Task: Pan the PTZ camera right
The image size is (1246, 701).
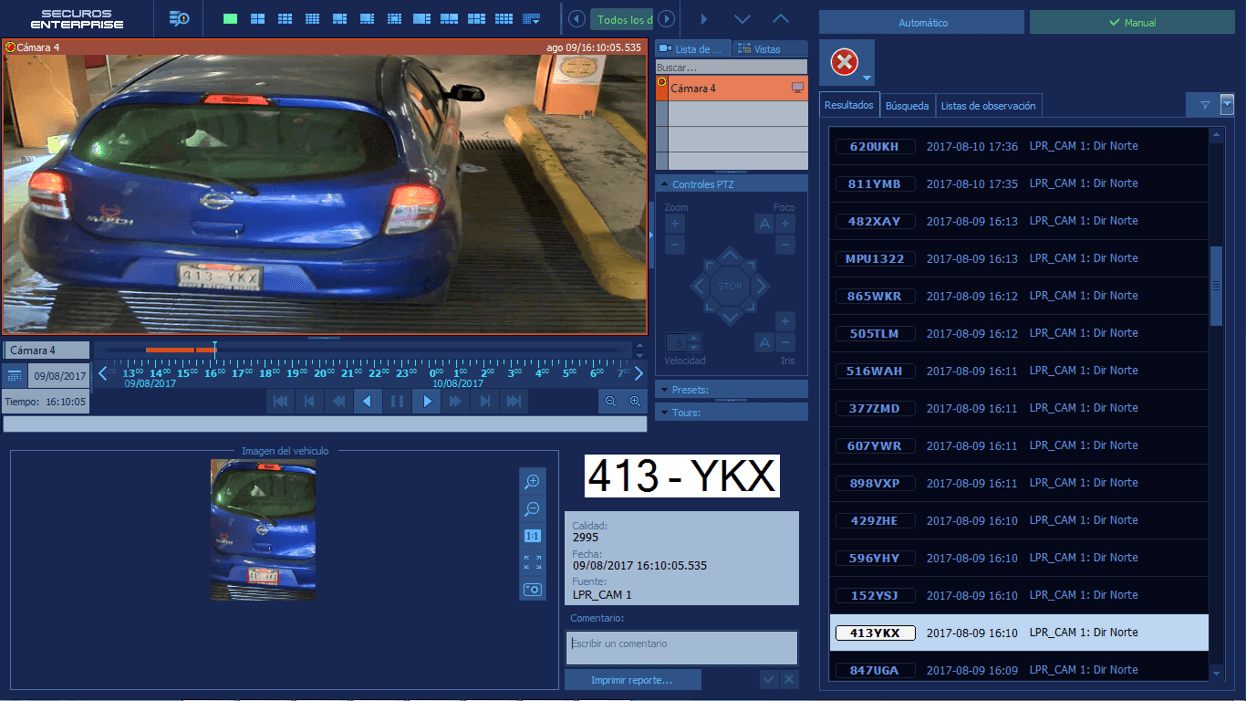Action: pos(759,286)
